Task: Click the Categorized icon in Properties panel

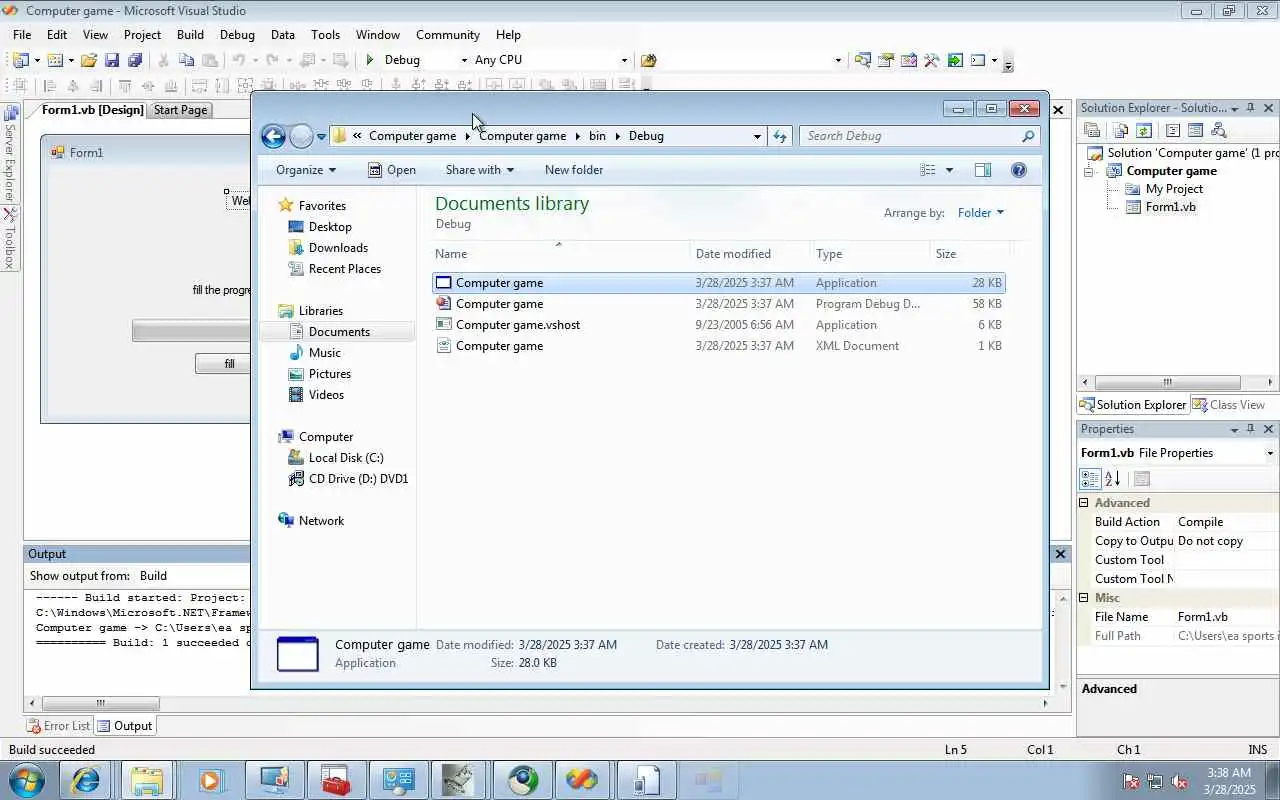Action: (x=1091, y=479)
